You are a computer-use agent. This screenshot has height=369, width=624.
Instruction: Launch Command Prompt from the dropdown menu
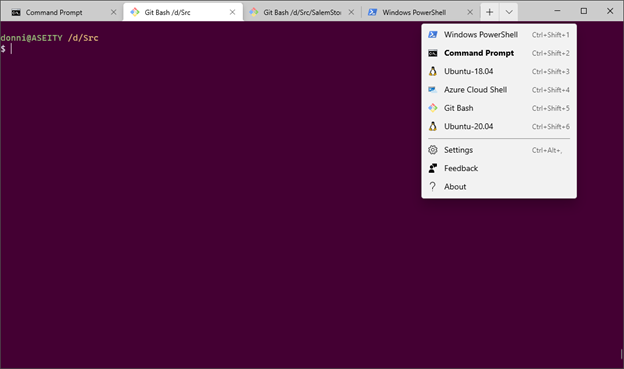point(499,53)
